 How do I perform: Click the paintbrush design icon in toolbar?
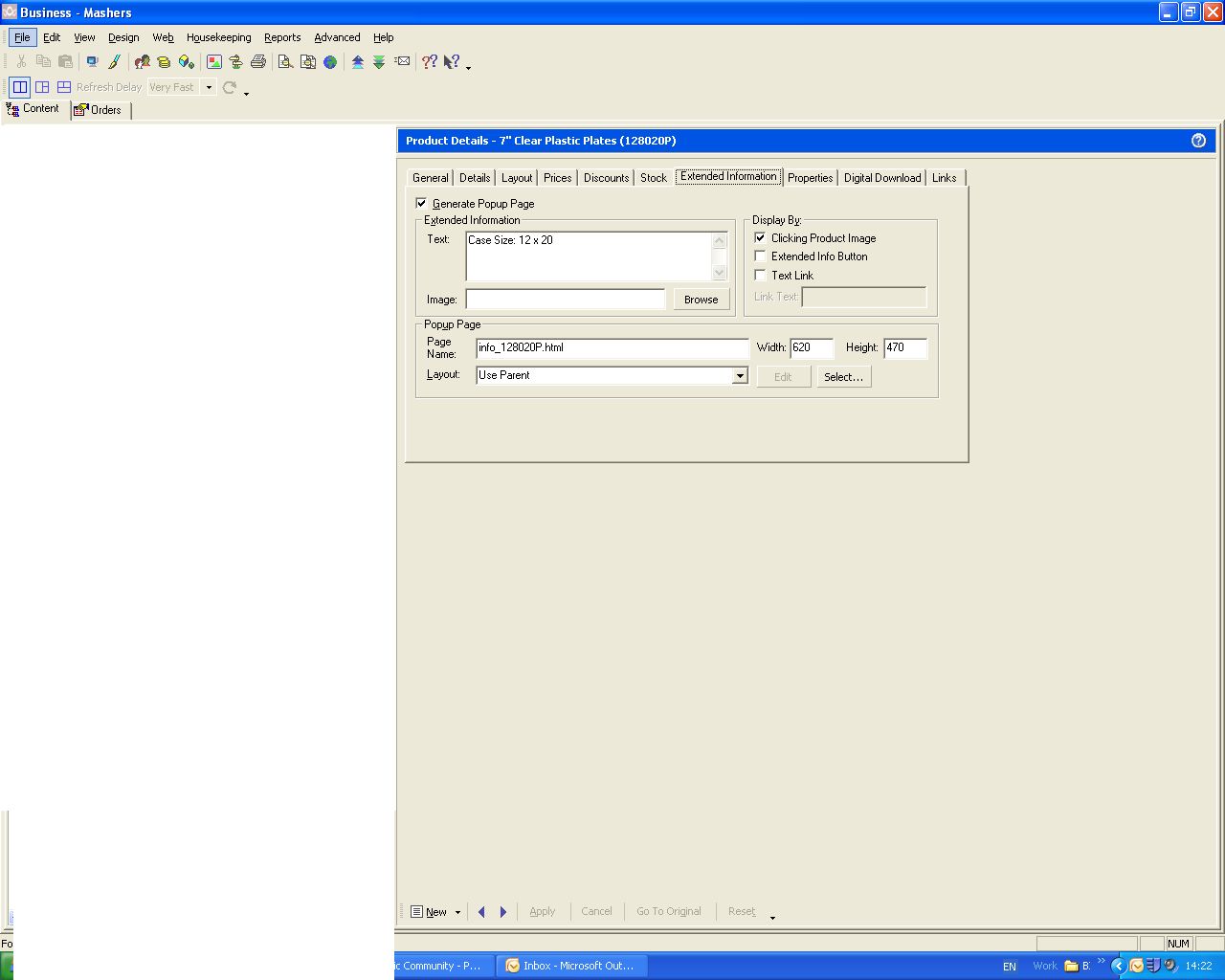114,62
